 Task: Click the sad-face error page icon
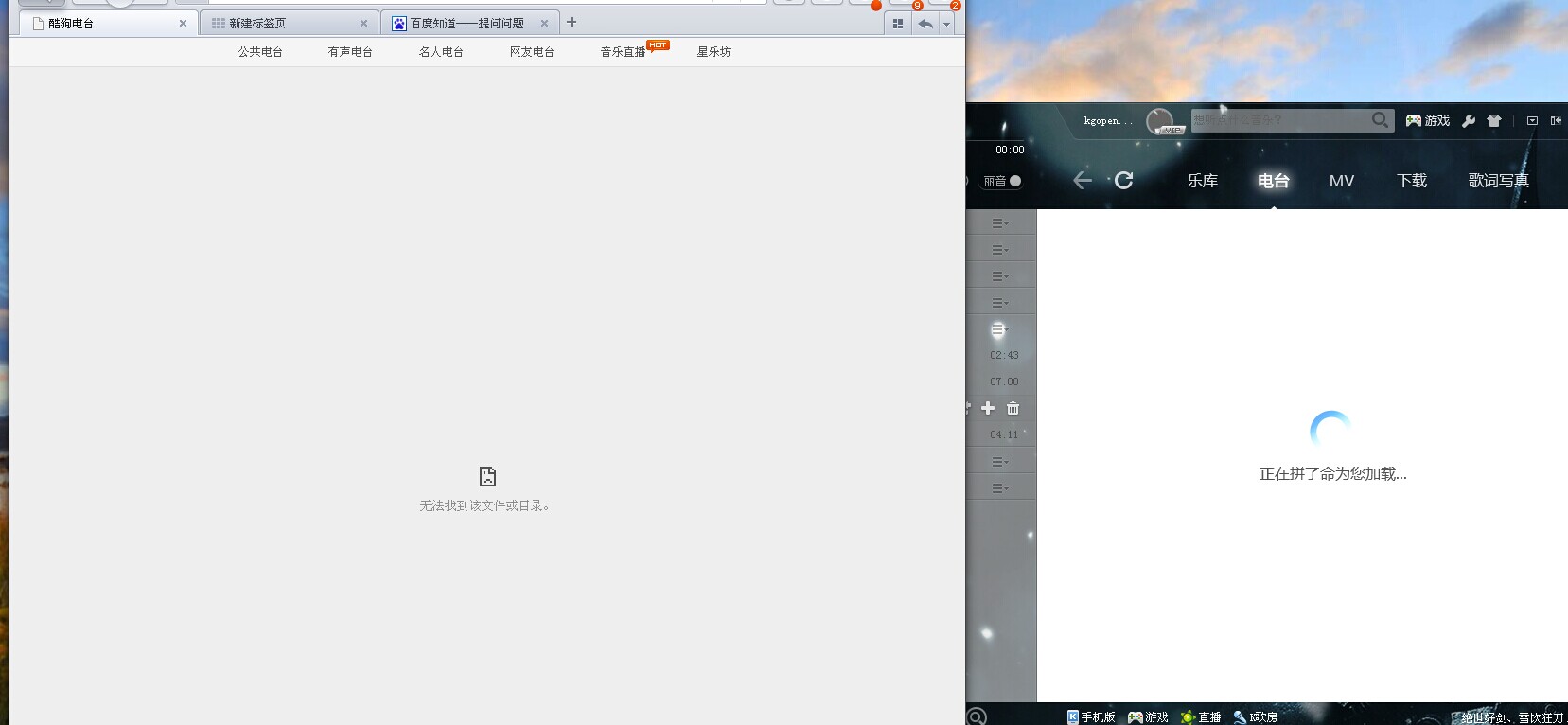(487, 476)
